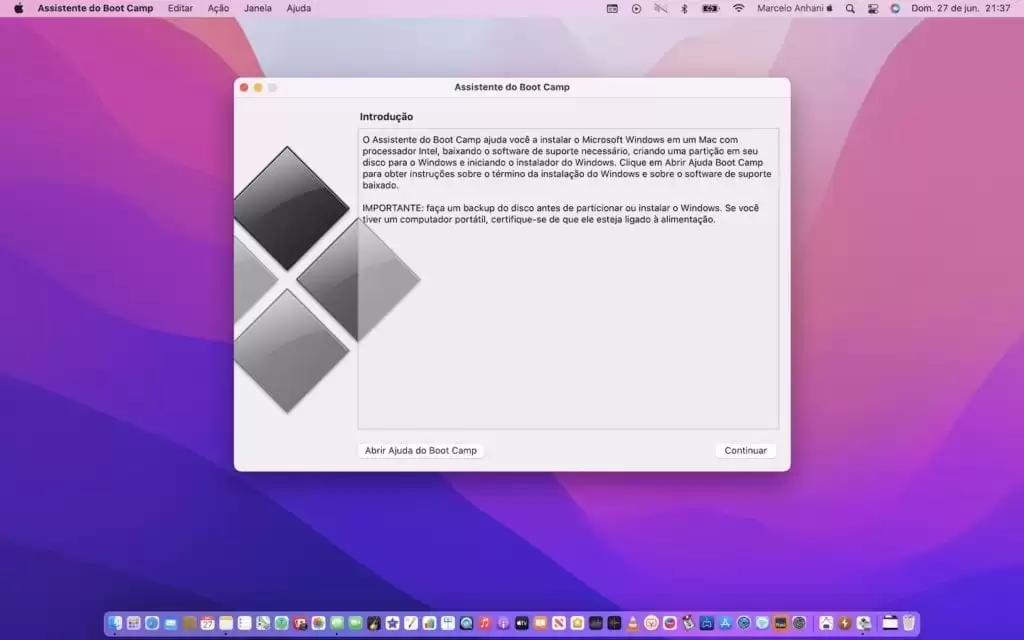Image resolution: width=1024 pixels, height=640 pixels.
Task: Open Spotlight search magnifier
Action: pyautogui.click(x=850, y=8)
